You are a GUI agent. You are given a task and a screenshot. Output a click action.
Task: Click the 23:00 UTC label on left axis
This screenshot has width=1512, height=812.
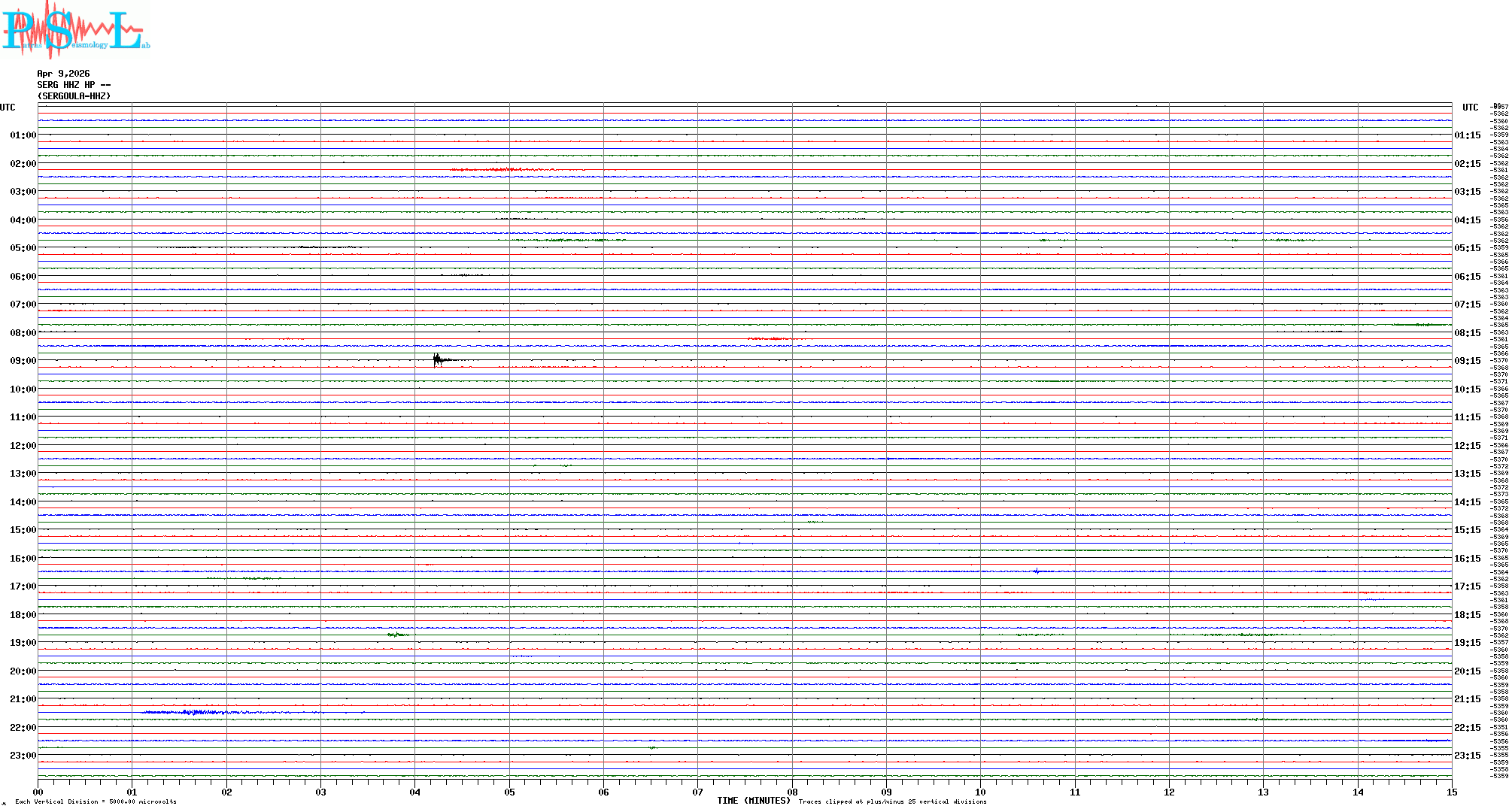coord(23,756)
